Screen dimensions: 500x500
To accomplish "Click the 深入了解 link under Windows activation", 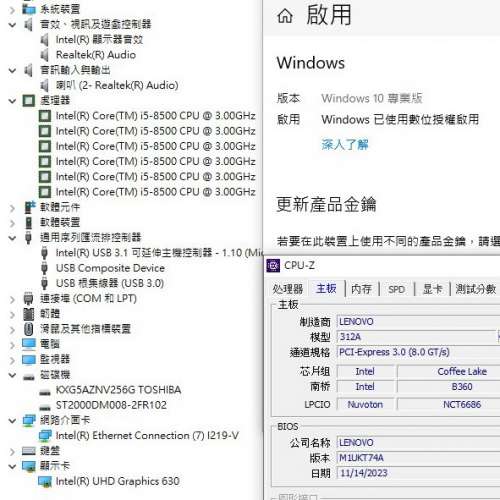I will (x=345, y=144).
